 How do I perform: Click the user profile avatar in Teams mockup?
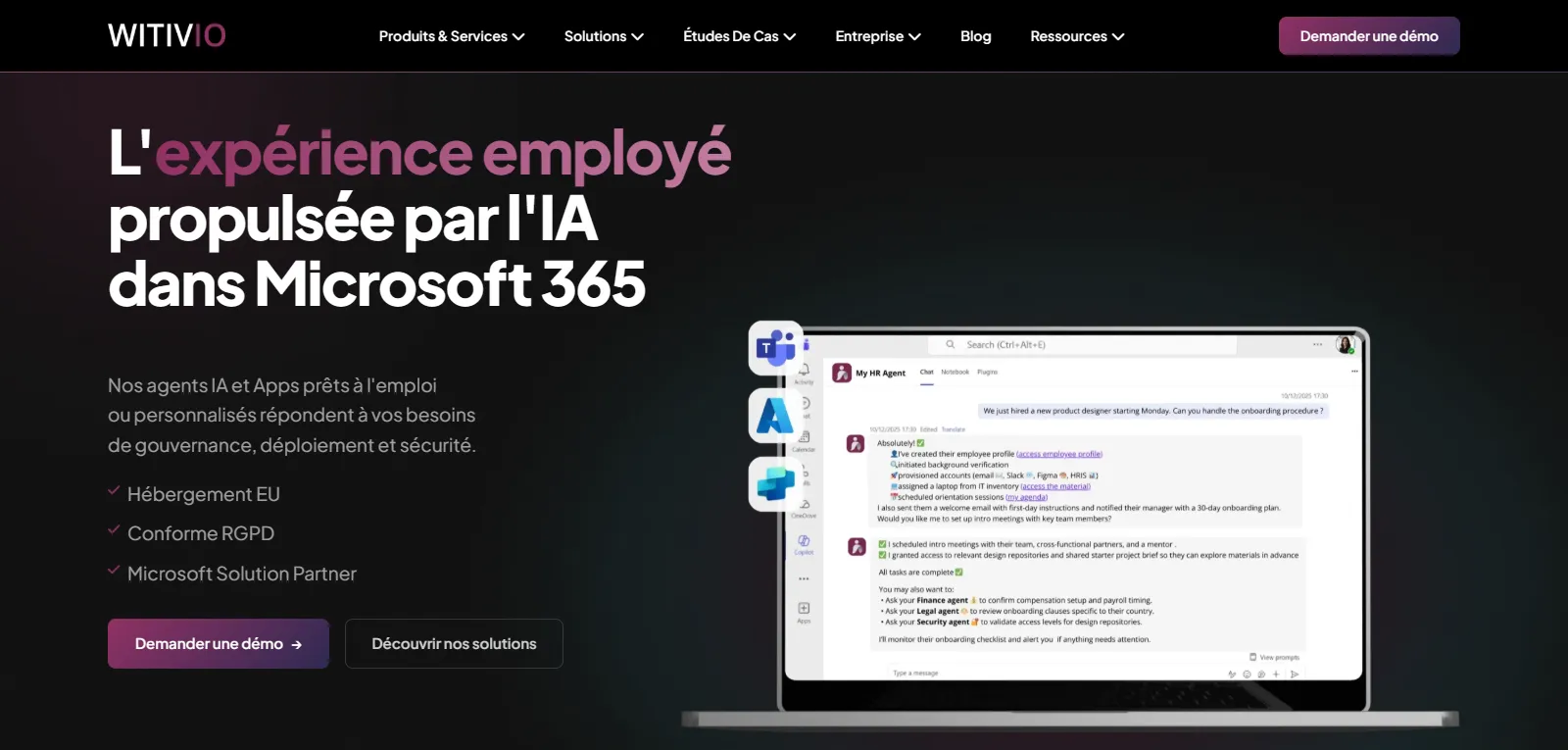1345,344
